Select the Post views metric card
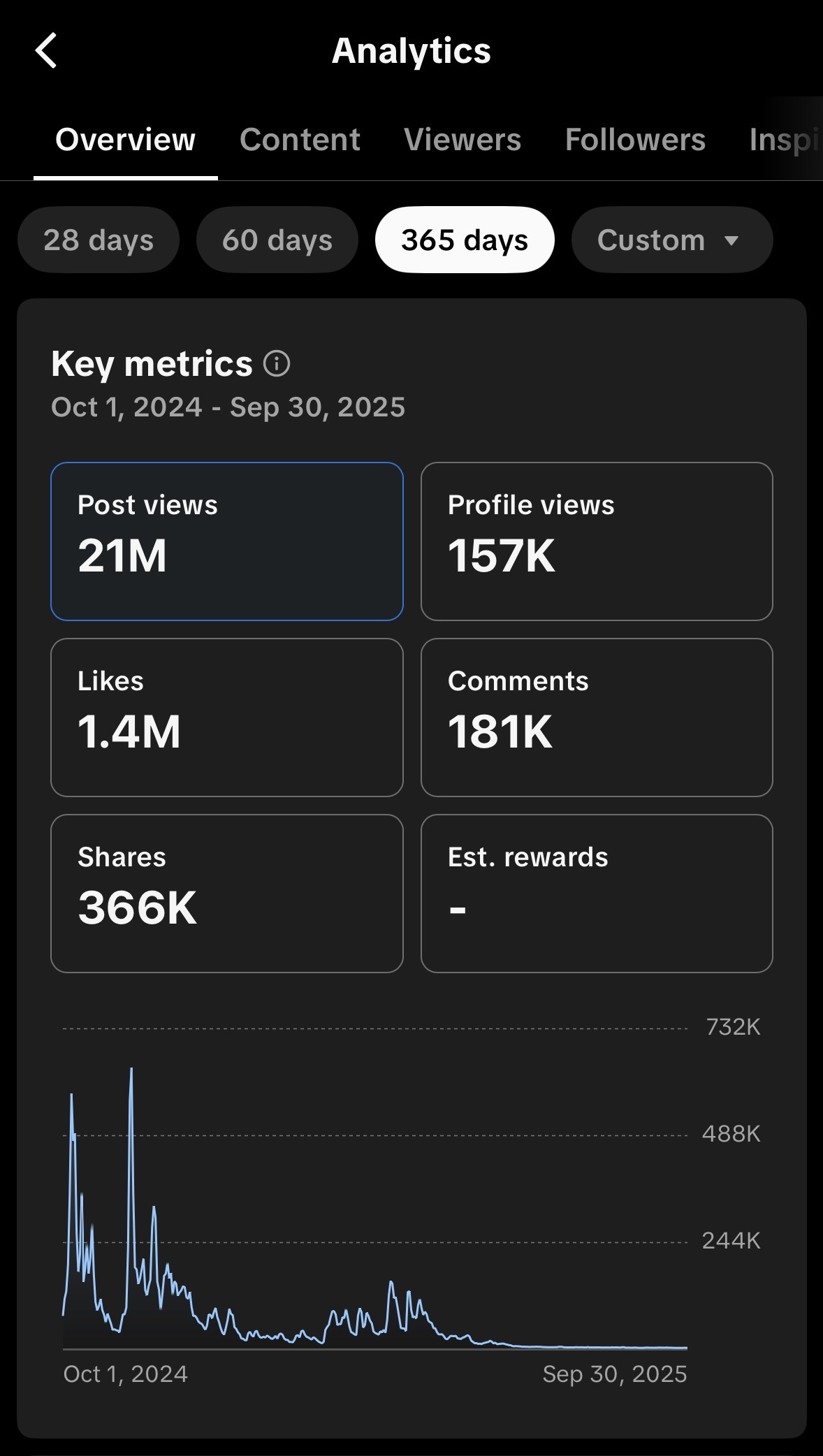Screen dimensions: 823x1456 coord(227,541)
